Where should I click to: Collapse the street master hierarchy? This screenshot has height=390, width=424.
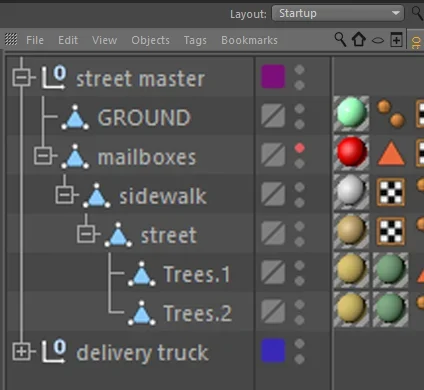[x=21, y=78]
